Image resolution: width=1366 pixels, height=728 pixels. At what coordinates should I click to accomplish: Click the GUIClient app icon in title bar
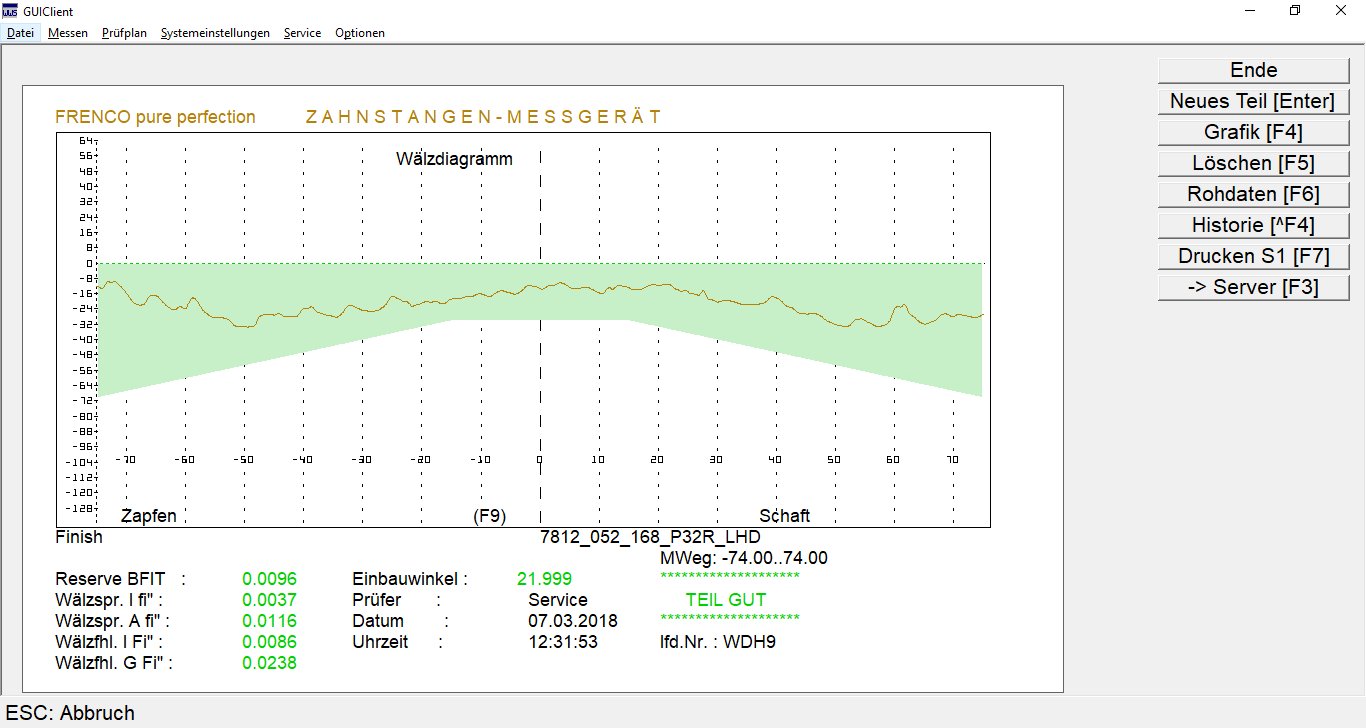click(x=10, y=11)
